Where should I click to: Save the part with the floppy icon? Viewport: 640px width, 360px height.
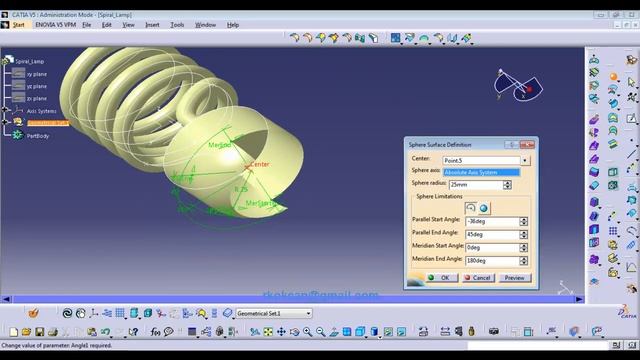coord(40,332)
